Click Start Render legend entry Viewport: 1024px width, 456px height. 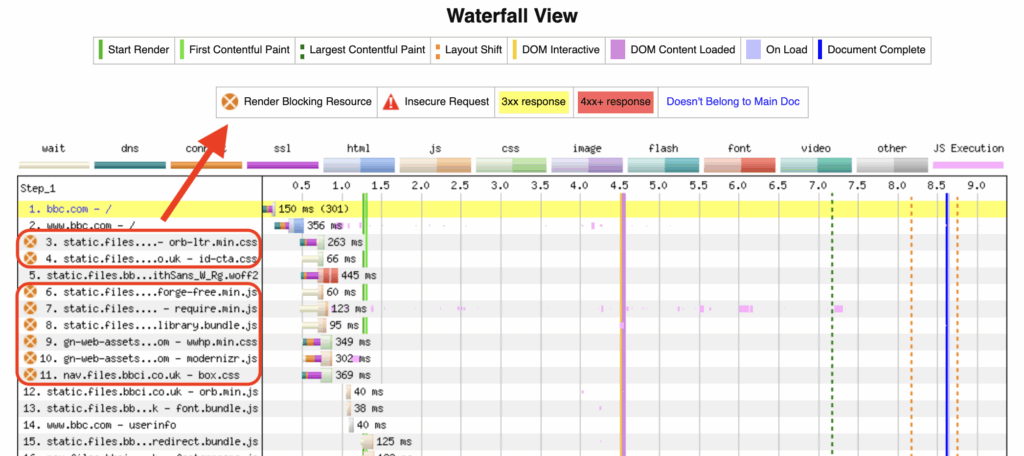click(134, 50)
